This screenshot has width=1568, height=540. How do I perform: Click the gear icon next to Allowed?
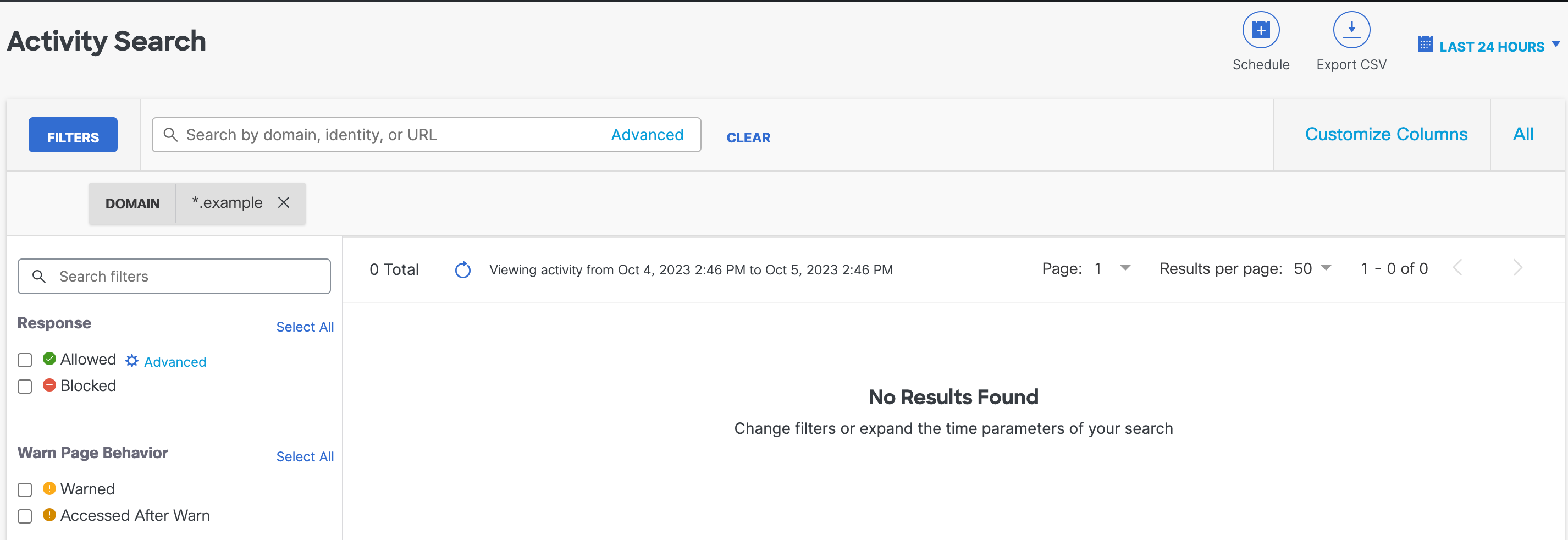tap(131, 361)
